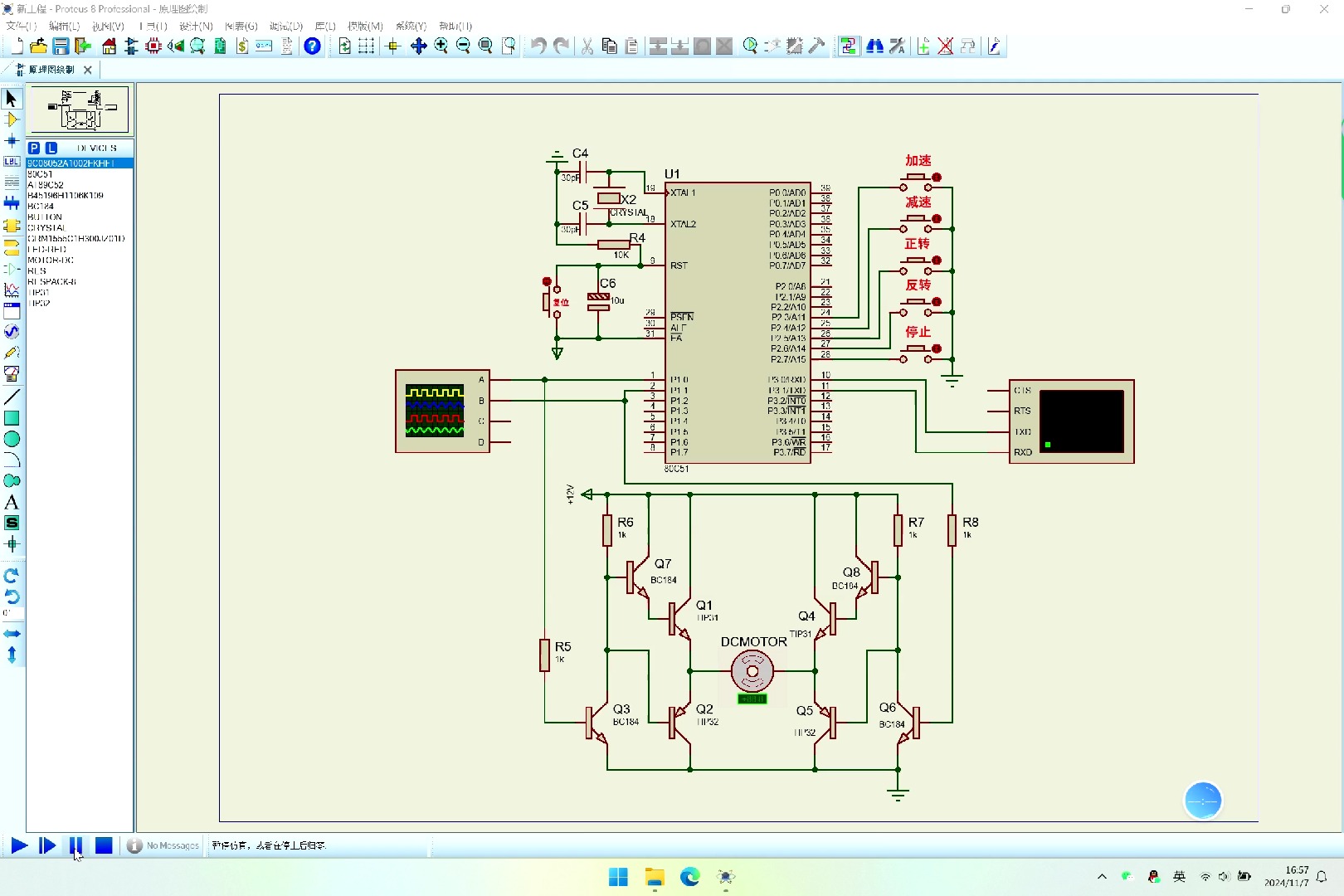The height and width of the screenshot is (896, 1344).
Task: Open File Explorer from the taskbar
Action: click(655, 877)
